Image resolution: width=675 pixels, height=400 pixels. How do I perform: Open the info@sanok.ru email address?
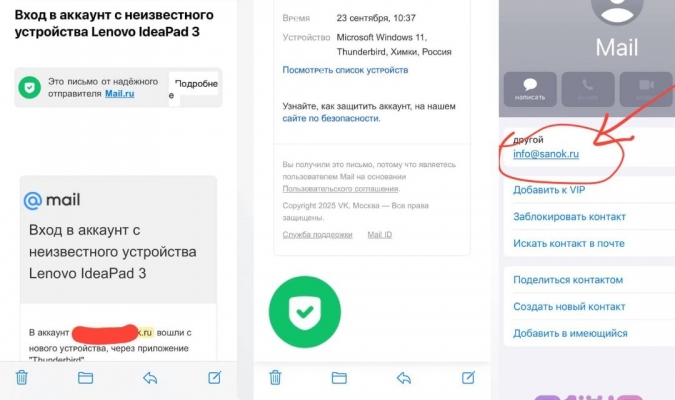546,154
